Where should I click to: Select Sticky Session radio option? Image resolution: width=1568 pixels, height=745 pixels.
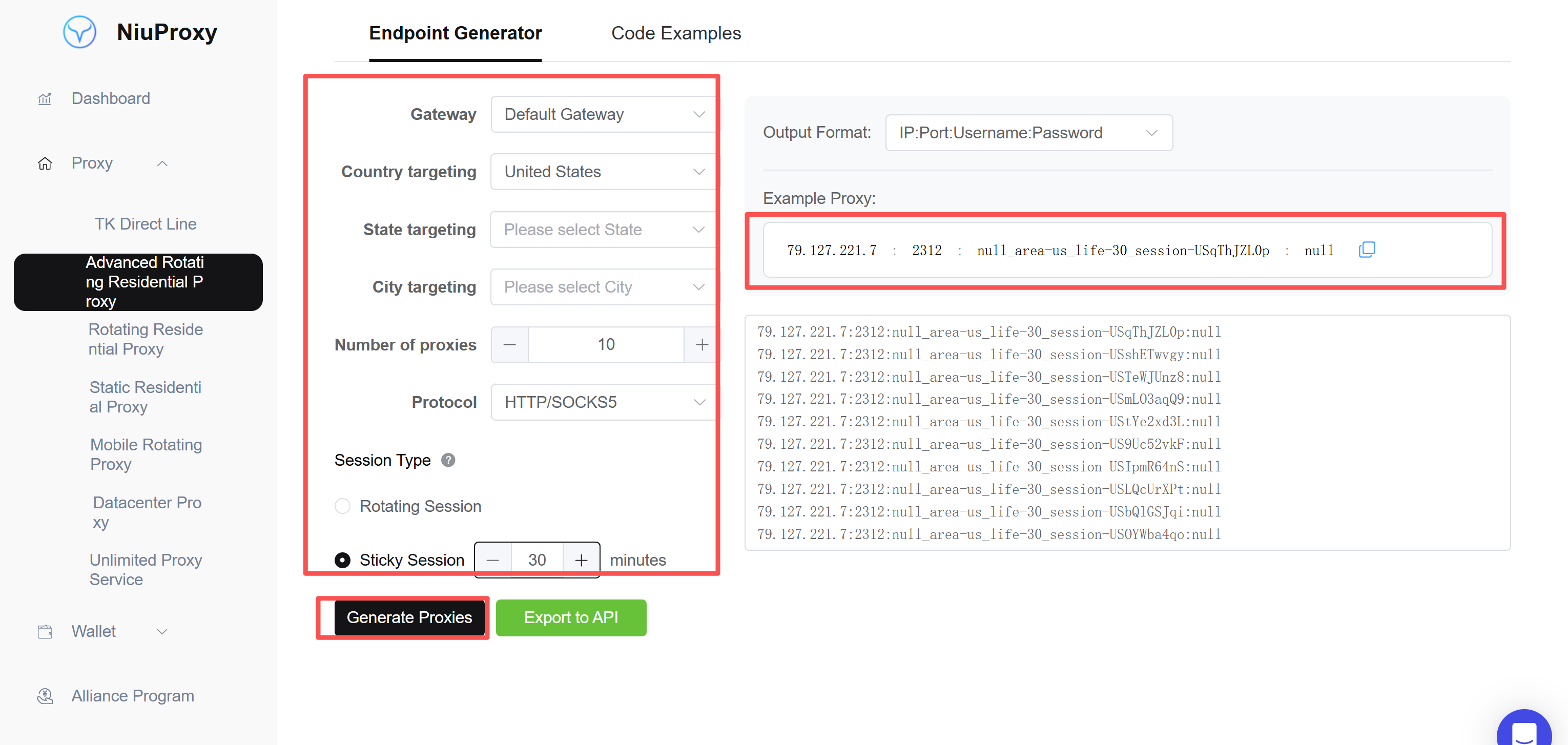pos(343,560)
